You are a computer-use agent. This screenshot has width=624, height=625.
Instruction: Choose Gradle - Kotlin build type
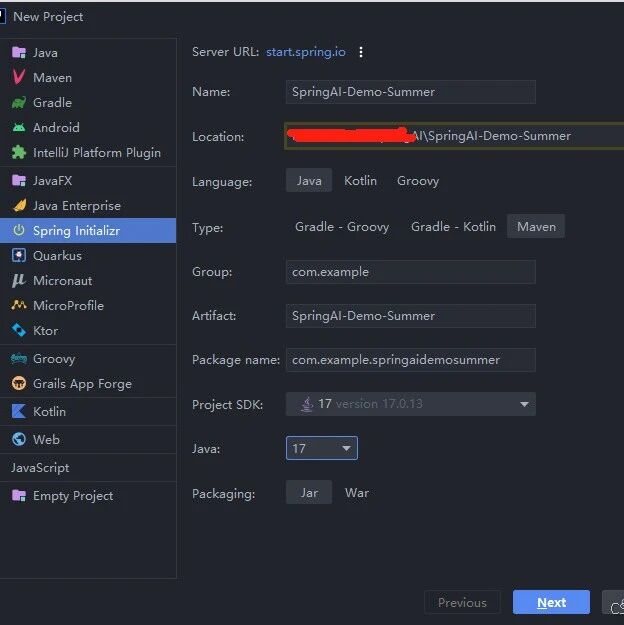tap(453, 227)
